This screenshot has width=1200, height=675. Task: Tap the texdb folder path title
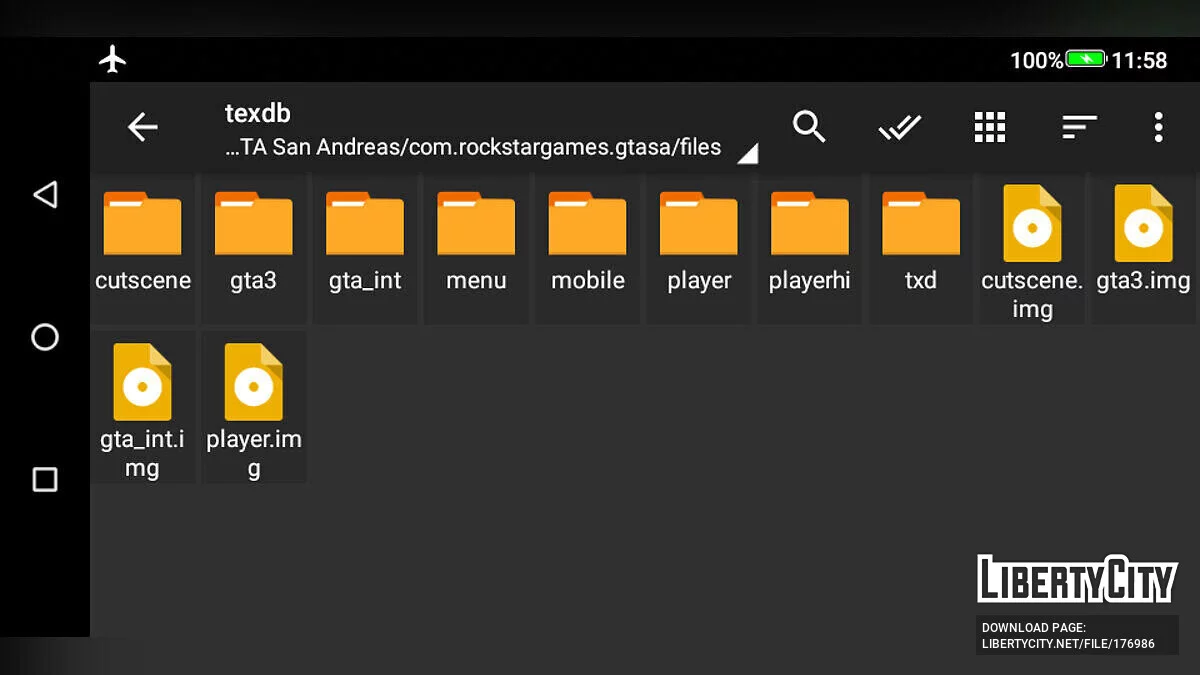coord(258,113)
